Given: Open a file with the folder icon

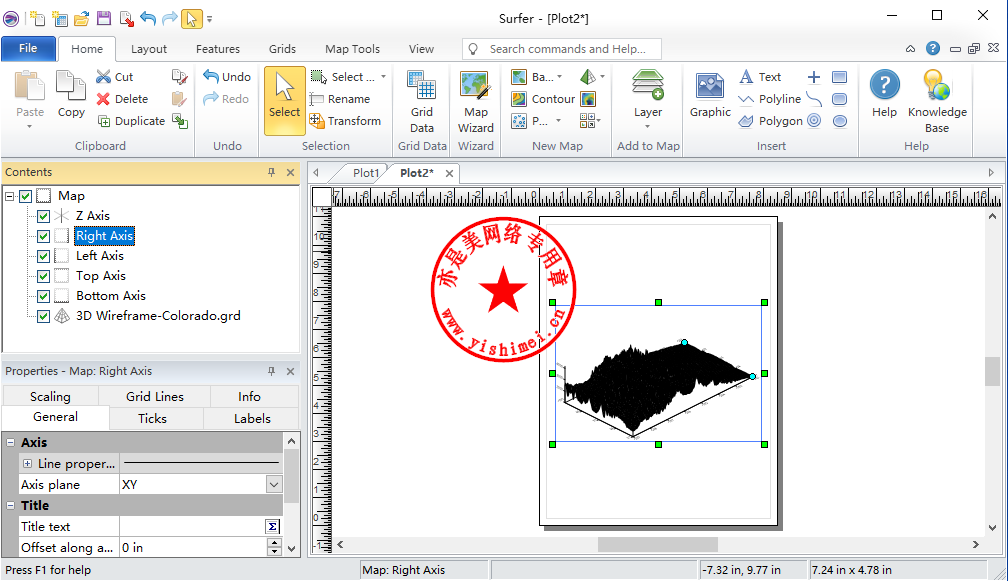Looking at the screenshot, I should 82,19.
